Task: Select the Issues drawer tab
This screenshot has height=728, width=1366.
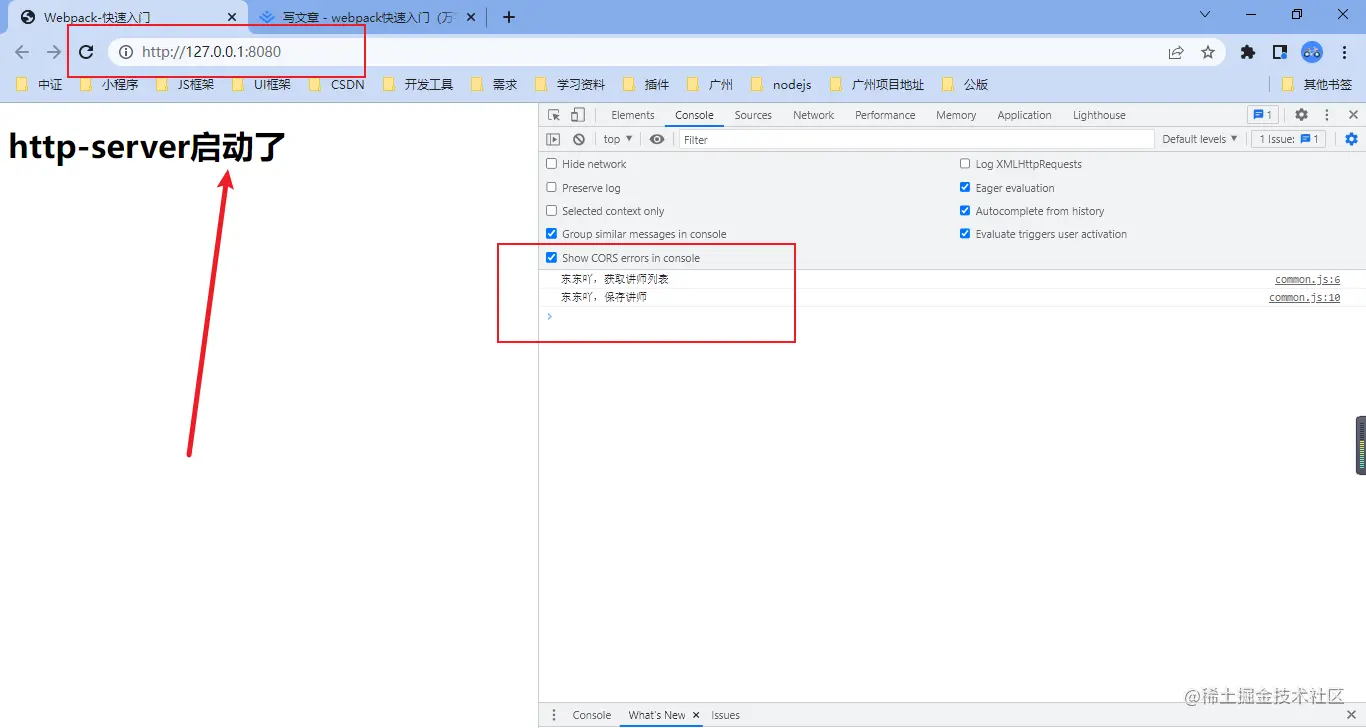Action: click(726, 715)
